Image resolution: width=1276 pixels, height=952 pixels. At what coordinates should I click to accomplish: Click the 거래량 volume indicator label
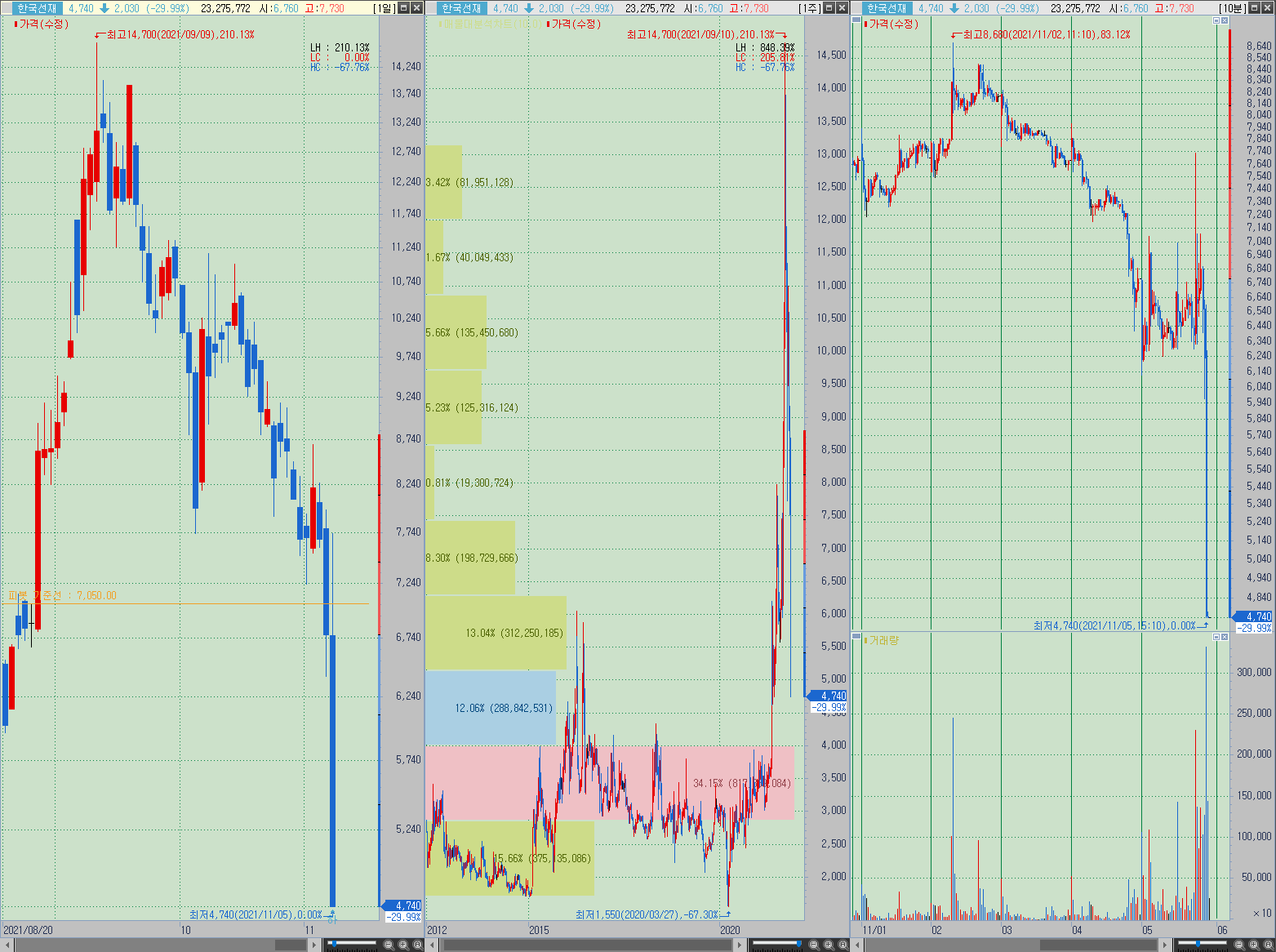click(883, 640)
